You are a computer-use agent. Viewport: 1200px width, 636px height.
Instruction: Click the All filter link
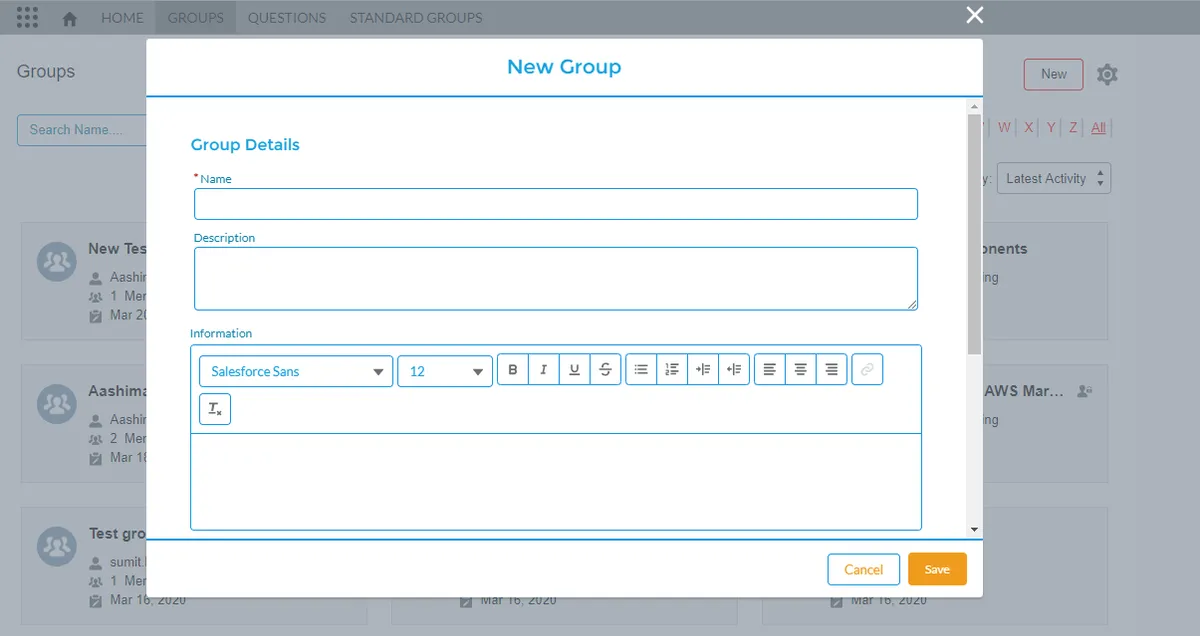(x=1099, y=127)
